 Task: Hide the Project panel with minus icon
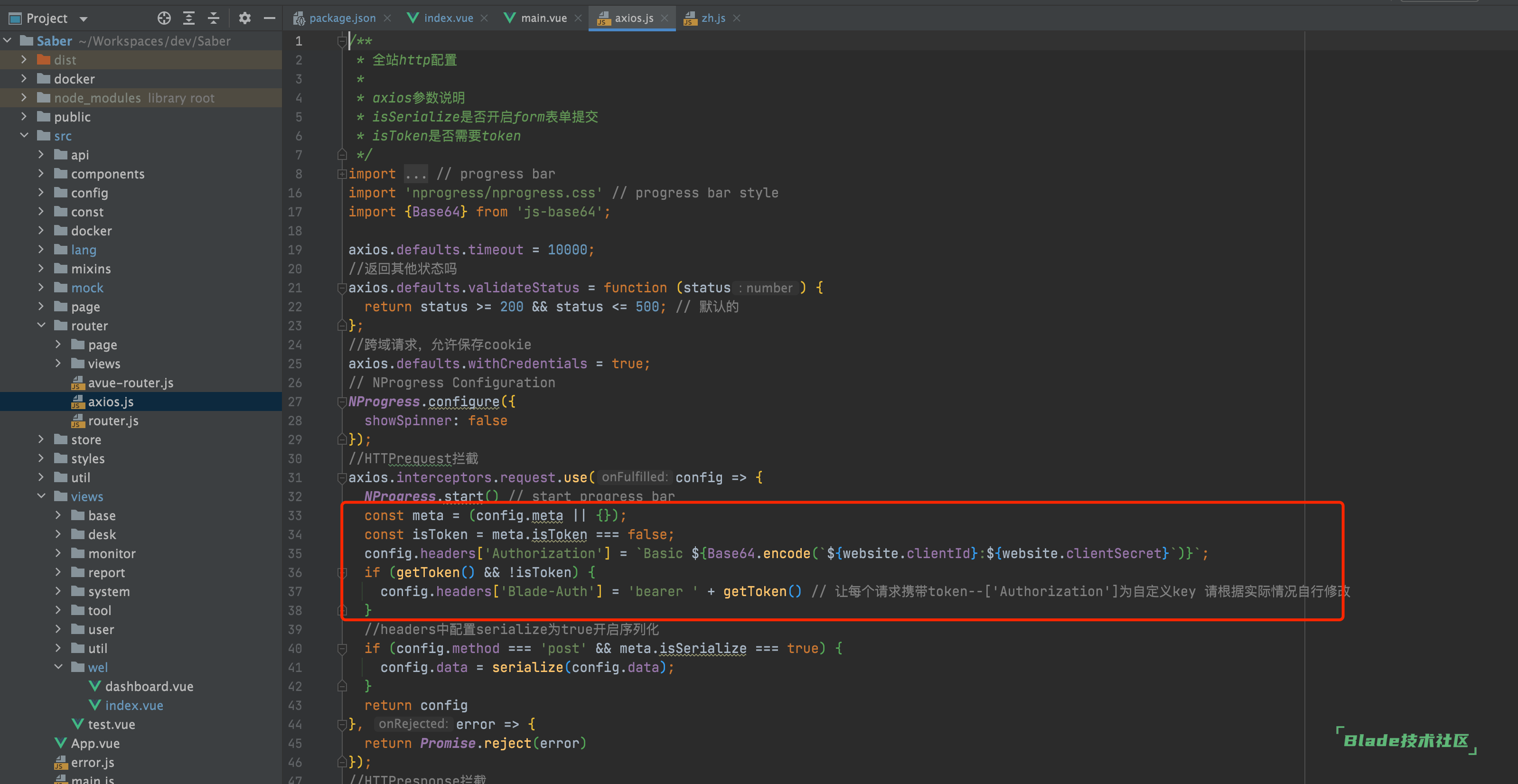269,18
